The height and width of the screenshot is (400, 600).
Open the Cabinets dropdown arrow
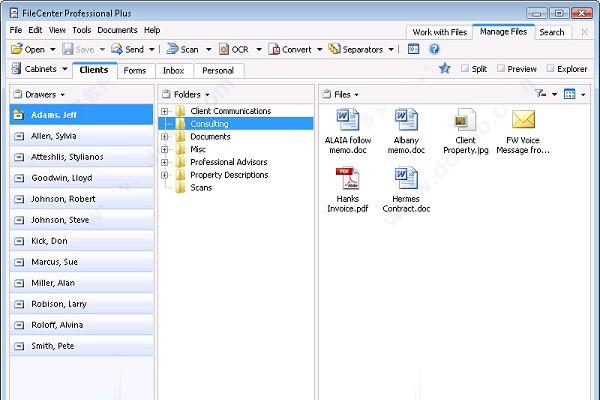(x=65, y=69)
